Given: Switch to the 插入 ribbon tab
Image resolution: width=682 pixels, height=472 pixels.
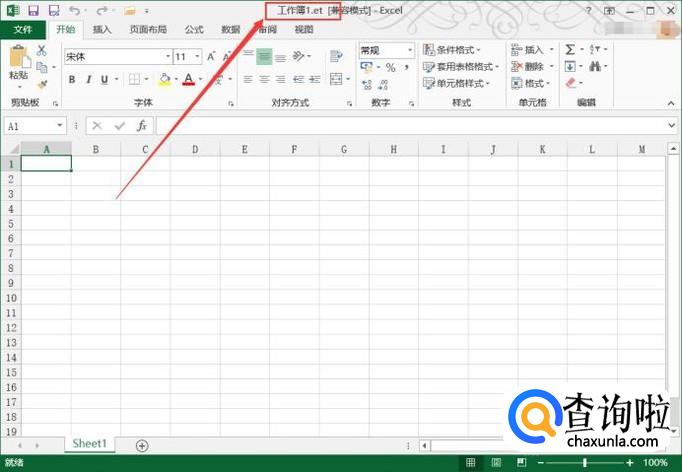Looking at the screenshot, I should point(102,29).
